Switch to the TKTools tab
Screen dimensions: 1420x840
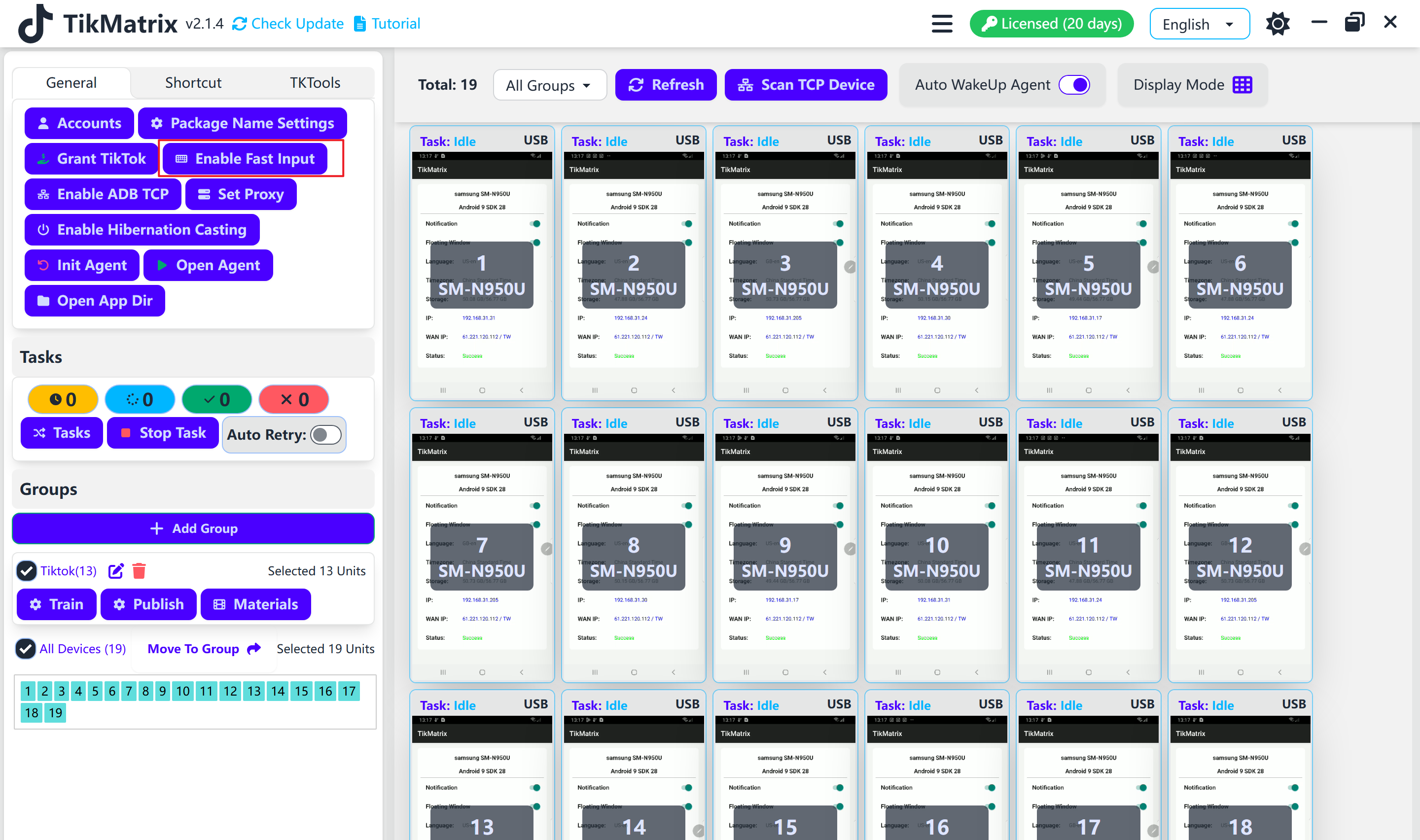(315, 83)
